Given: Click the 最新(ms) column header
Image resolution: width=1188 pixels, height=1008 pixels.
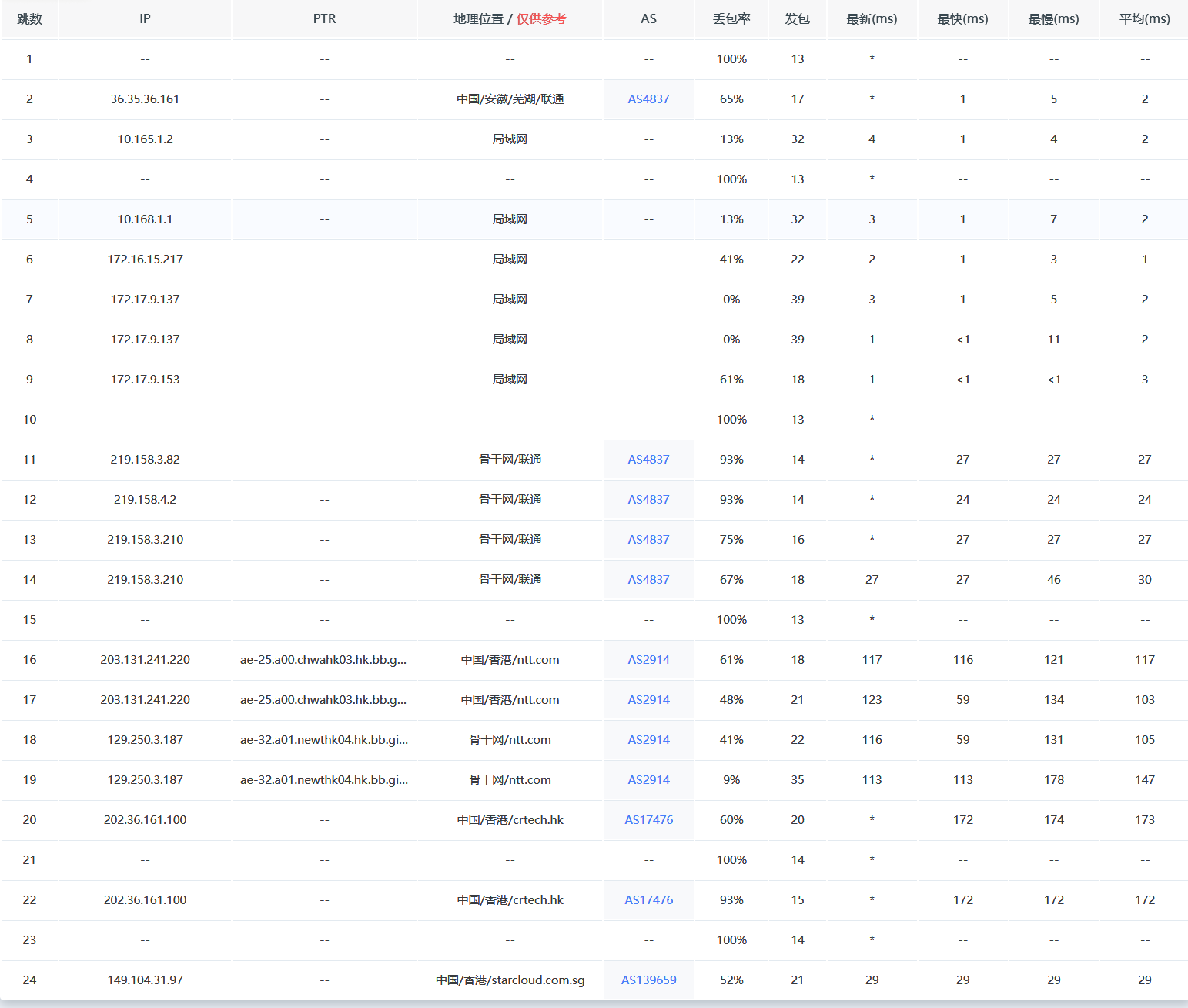Looking at the screenshot, I should pyautogui.click(x=872, y=19).
